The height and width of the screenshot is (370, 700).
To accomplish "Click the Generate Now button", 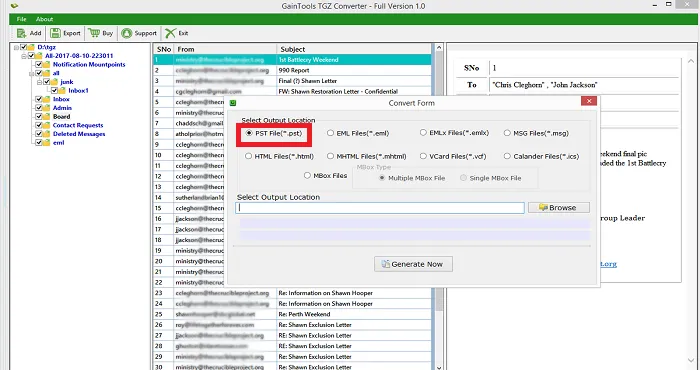I will 413,264.
